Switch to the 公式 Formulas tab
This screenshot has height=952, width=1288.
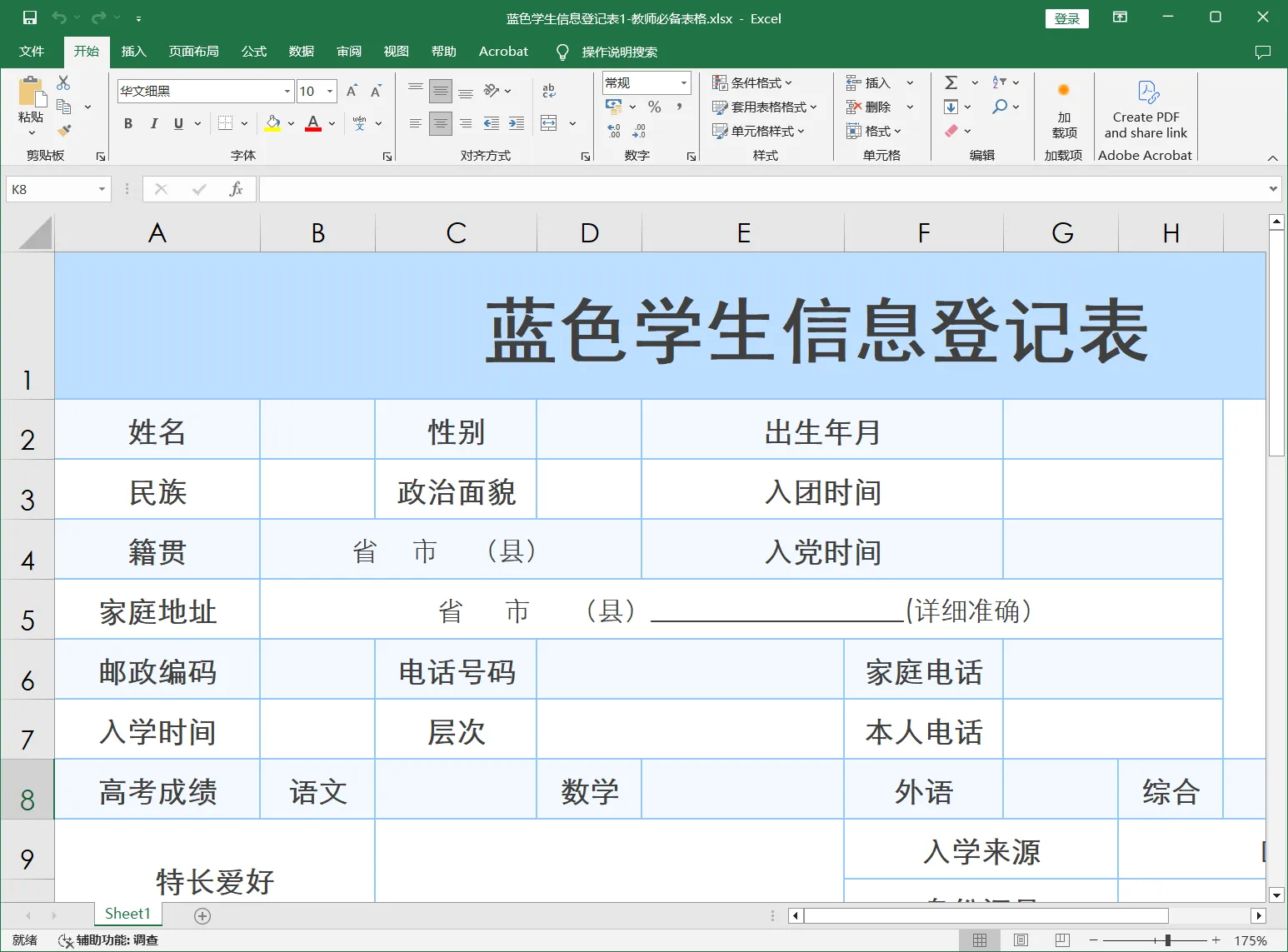tap(254, 52)
